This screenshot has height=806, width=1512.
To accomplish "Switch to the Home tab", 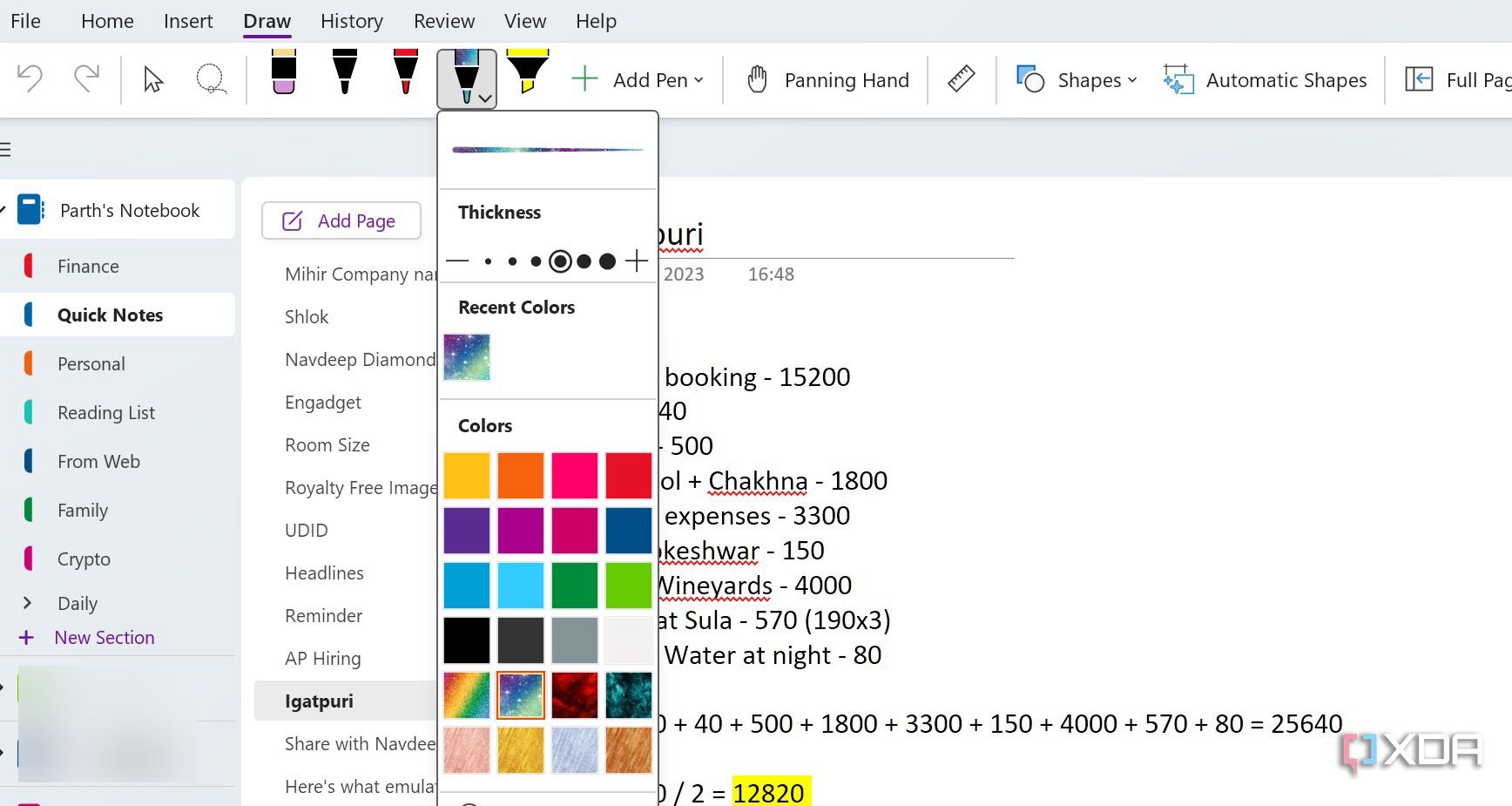I will [107, 21].
